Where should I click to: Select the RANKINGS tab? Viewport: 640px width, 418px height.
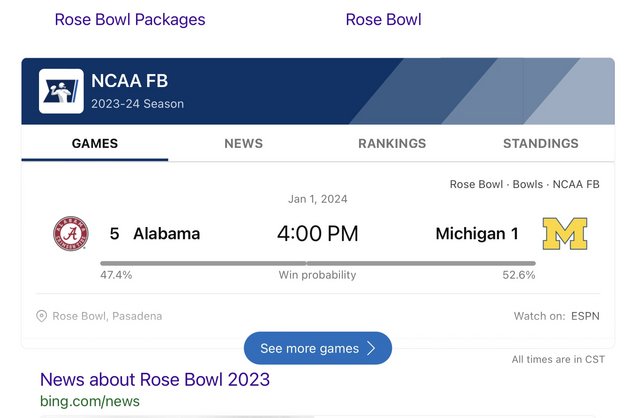point(392,143)
